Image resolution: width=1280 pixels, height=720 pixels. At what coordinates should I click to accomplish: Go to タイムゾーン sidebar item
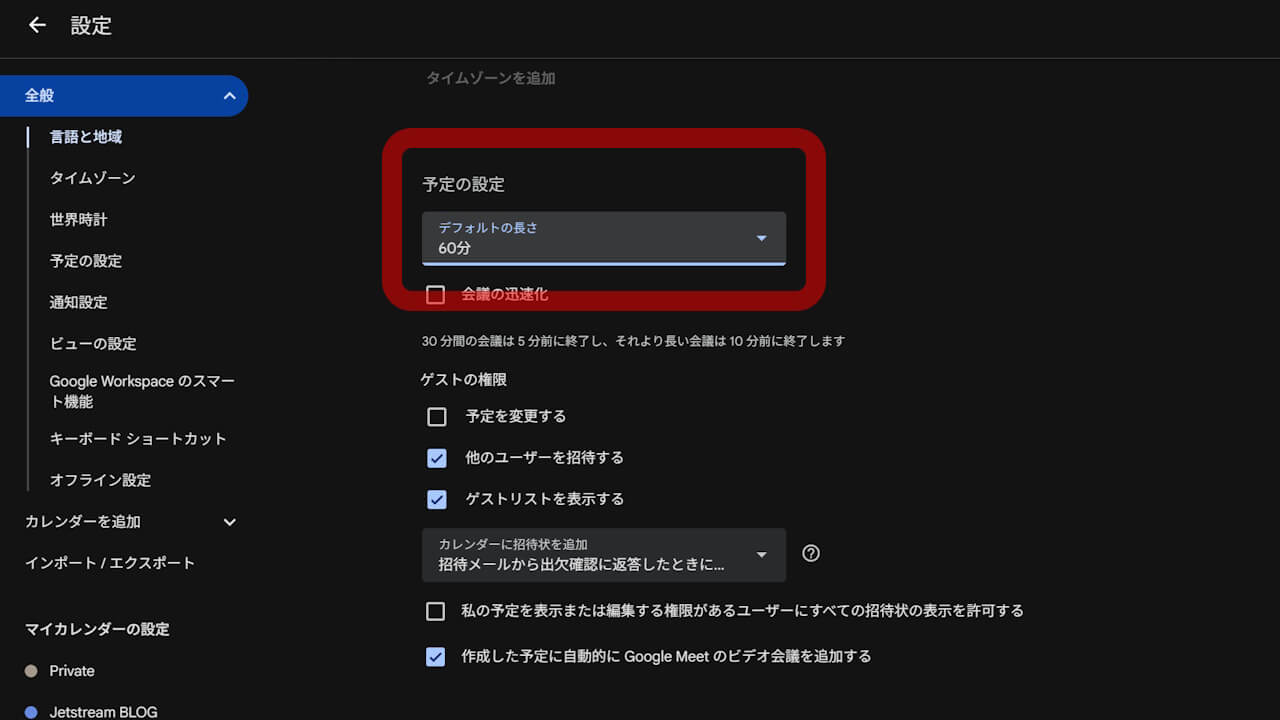(92, 178)
